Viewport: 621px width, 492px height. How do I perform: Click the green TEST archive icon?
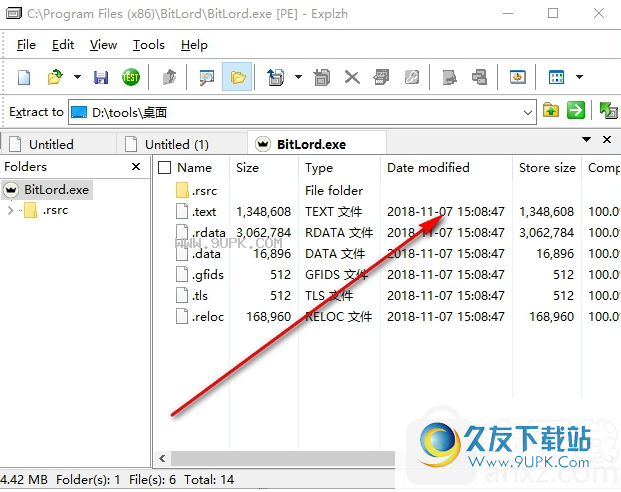pyautogui.click(x=131, y=77)
